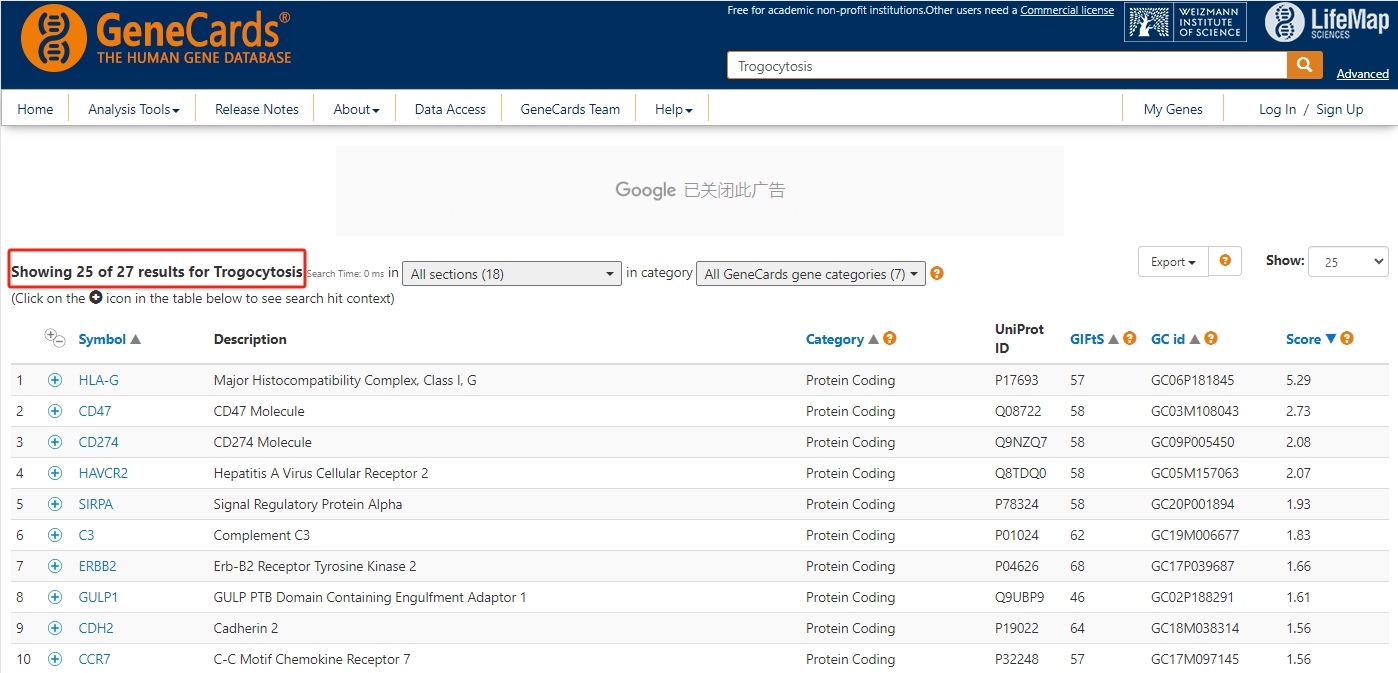Open the Analysis Tools menu
1398x673 pixels.
point(133,109)
